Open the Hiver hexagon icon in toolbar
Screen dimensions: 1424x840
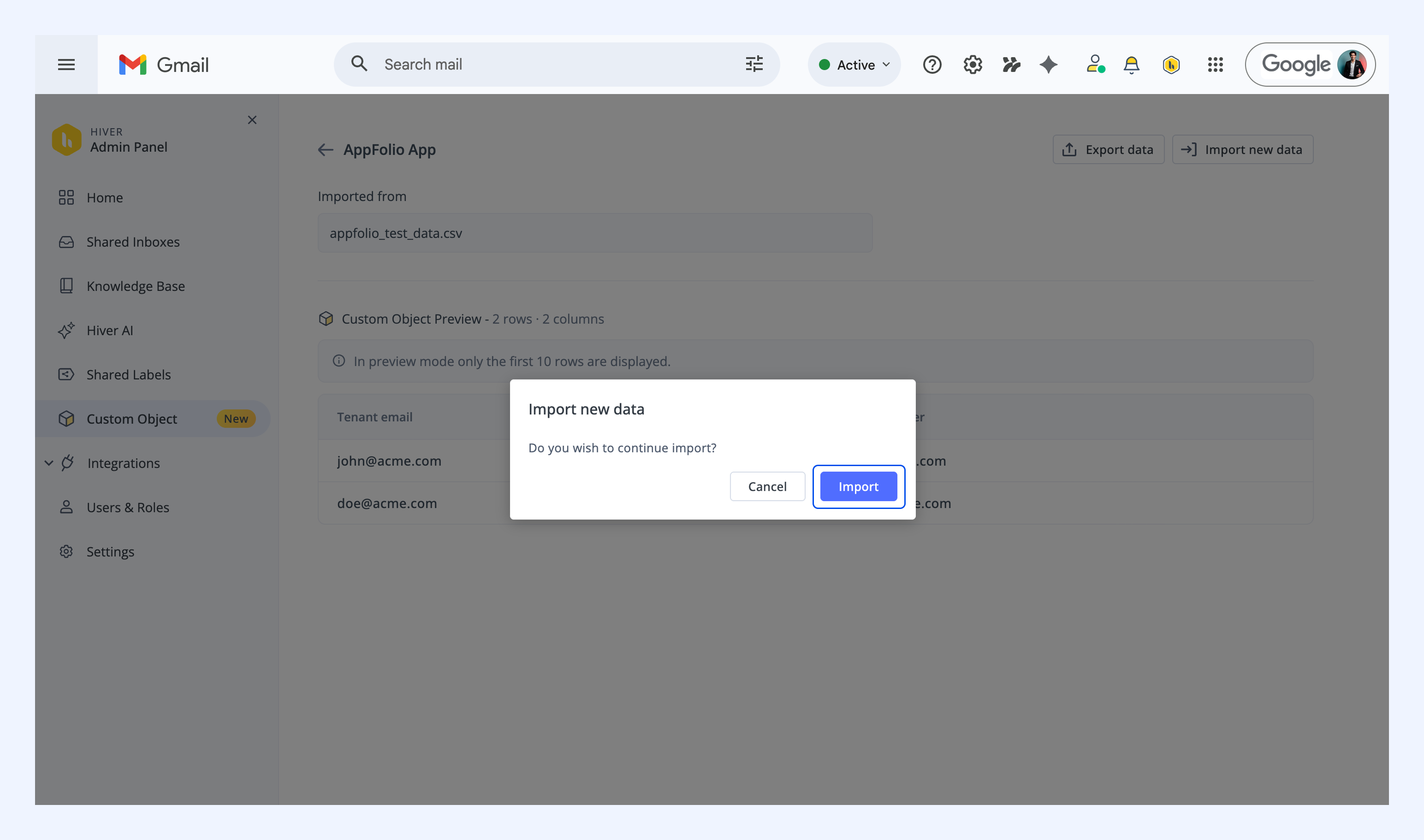[1171, 65]
